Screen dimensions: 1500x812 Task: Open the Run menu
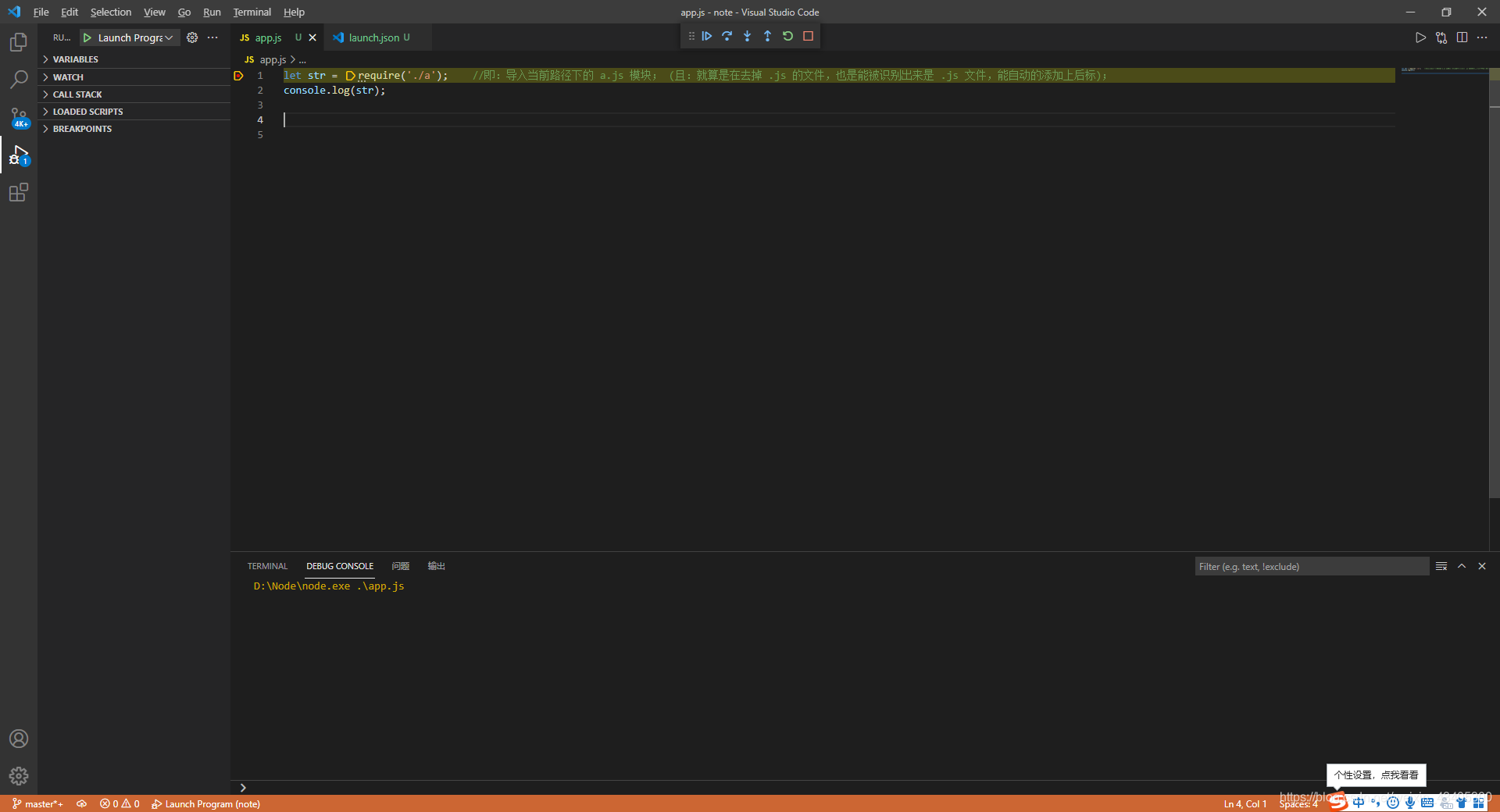(212, 12)
